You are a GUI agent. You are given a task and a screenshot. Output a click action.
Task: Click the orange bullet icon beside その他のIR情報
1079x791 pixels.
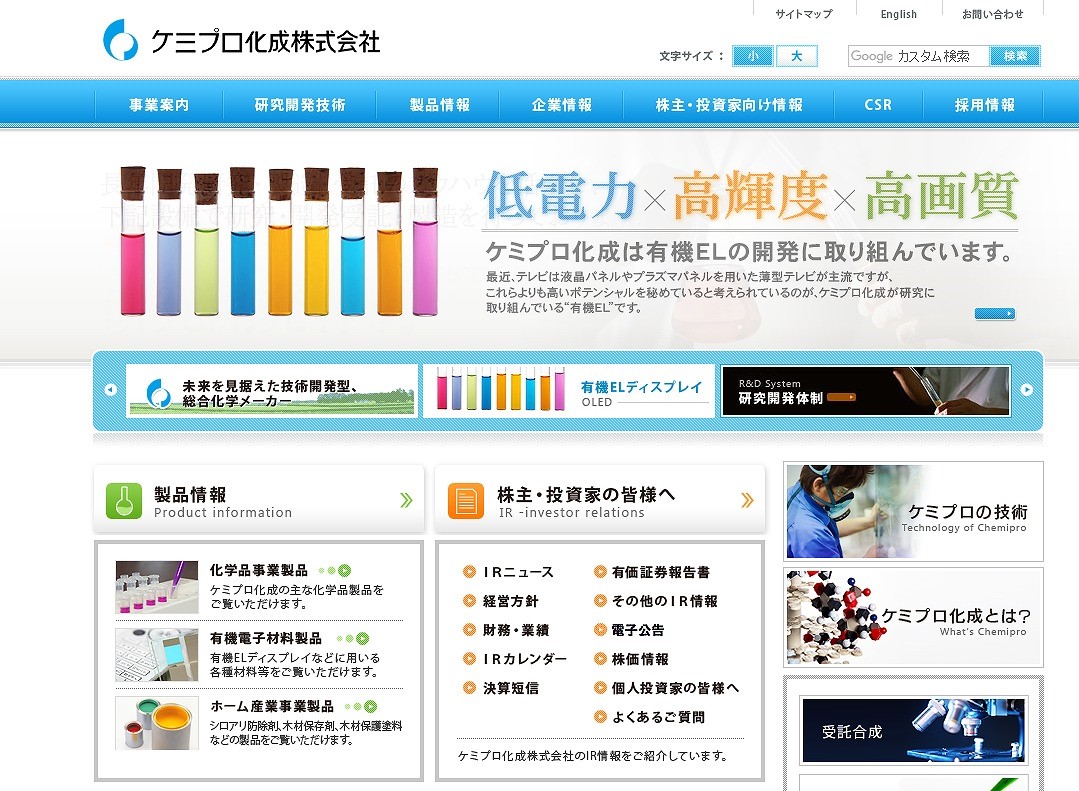tap(600, 600)
